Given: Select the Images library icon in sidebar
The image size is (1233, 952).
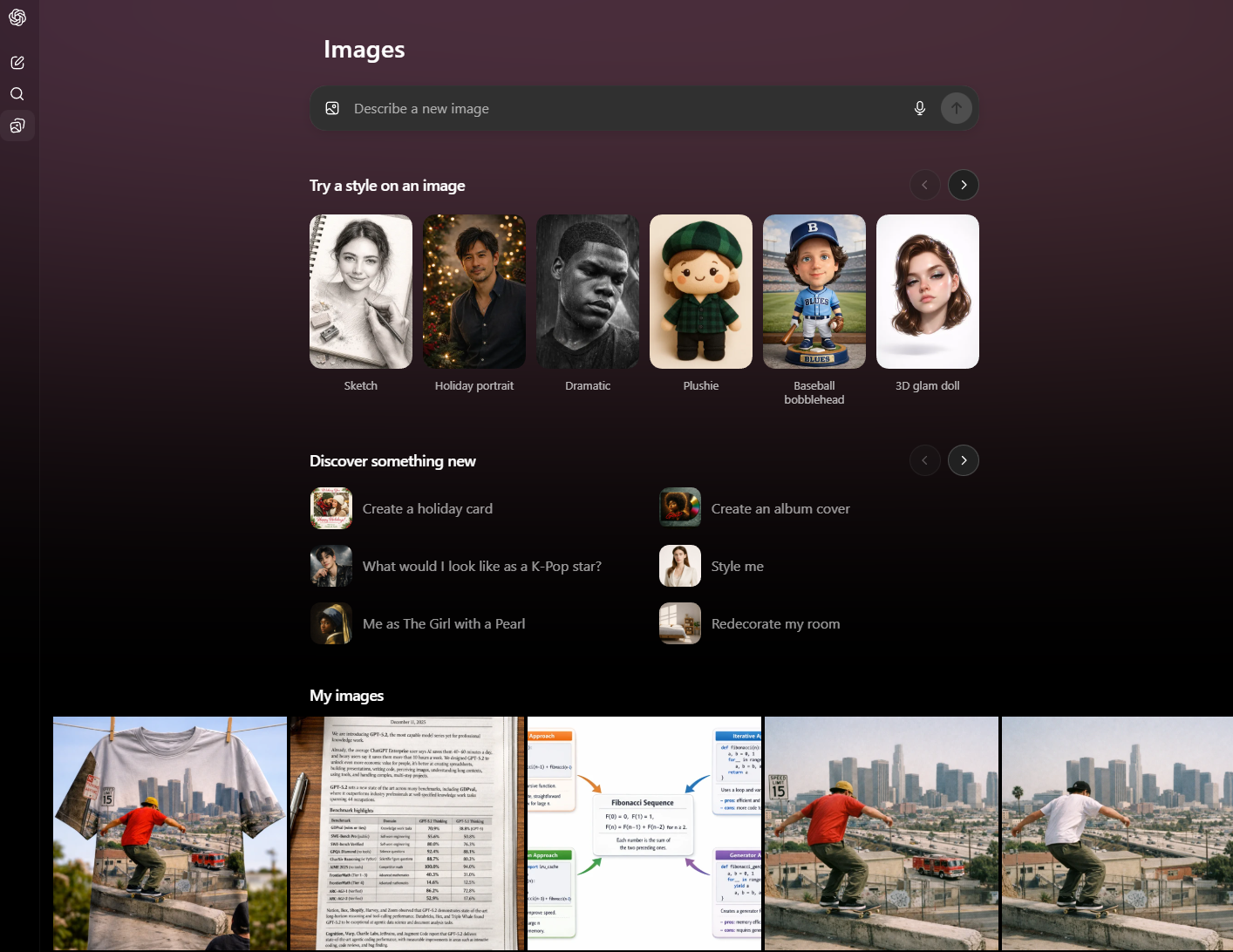Looking at the screenshot, I should pos(17,125).
